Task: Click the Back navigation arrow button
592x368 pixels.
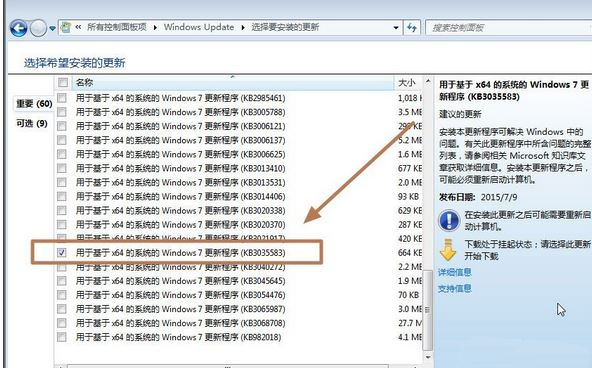Action: (18, 28)
